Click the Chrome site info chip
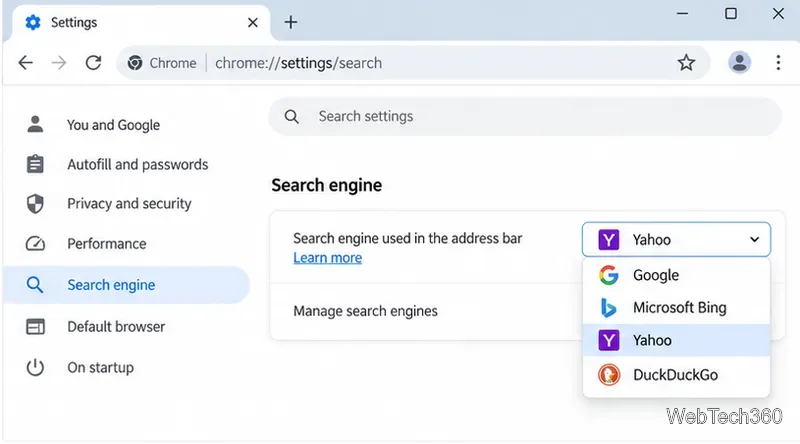The height and width of the screenshot is (444, 800). 162,63
